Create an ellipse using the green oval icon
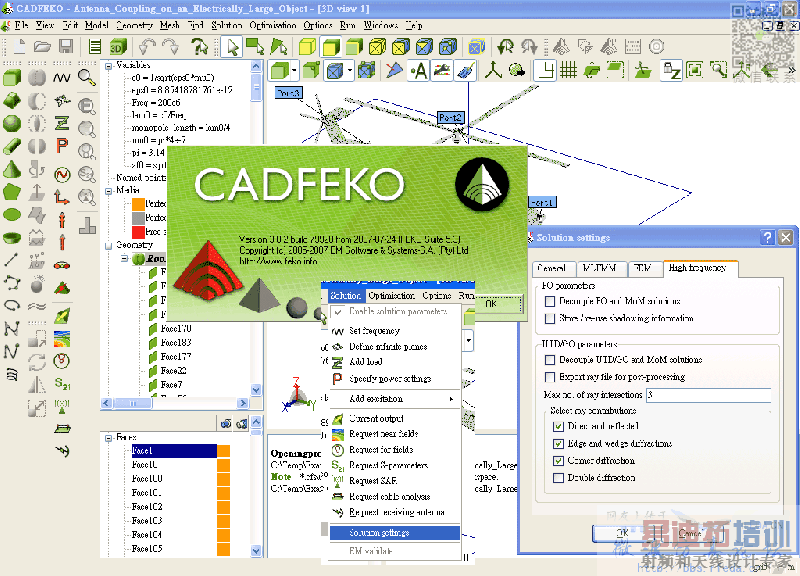800x576 pixels. point(12,215)
